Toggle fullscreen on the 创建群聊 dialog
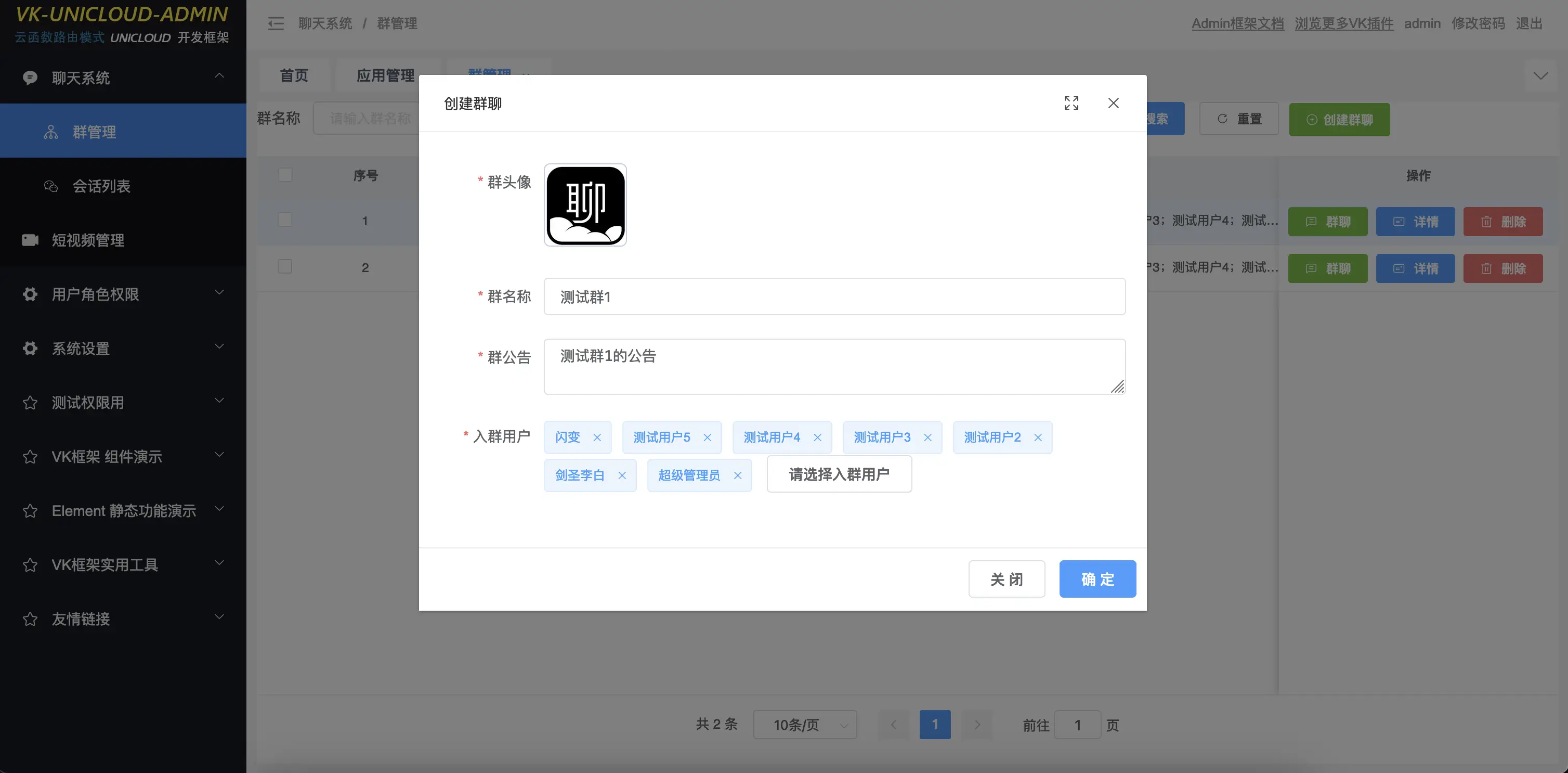 [x=1072, y=103]
